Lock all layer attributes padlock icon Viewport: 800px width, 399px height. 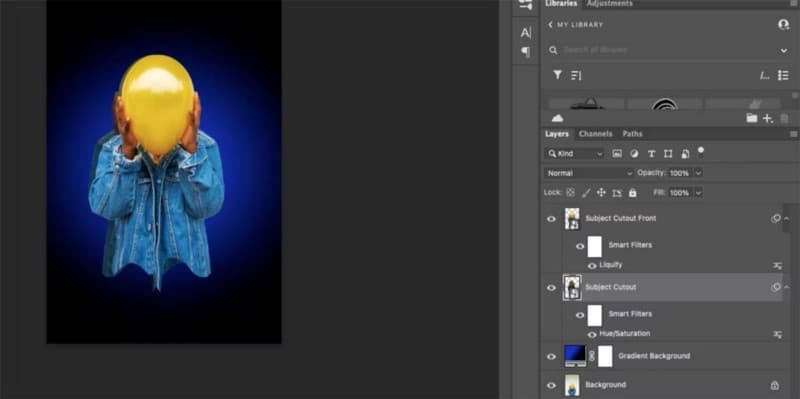(x=633, y=193)
